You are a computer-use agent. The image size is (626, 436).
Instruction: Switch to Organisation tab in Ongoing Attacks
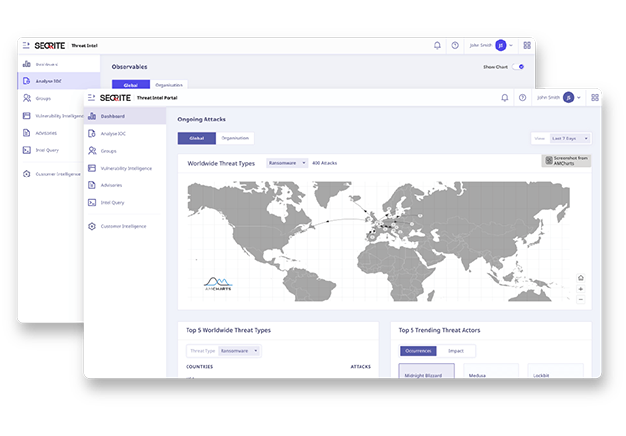(235, 138)
